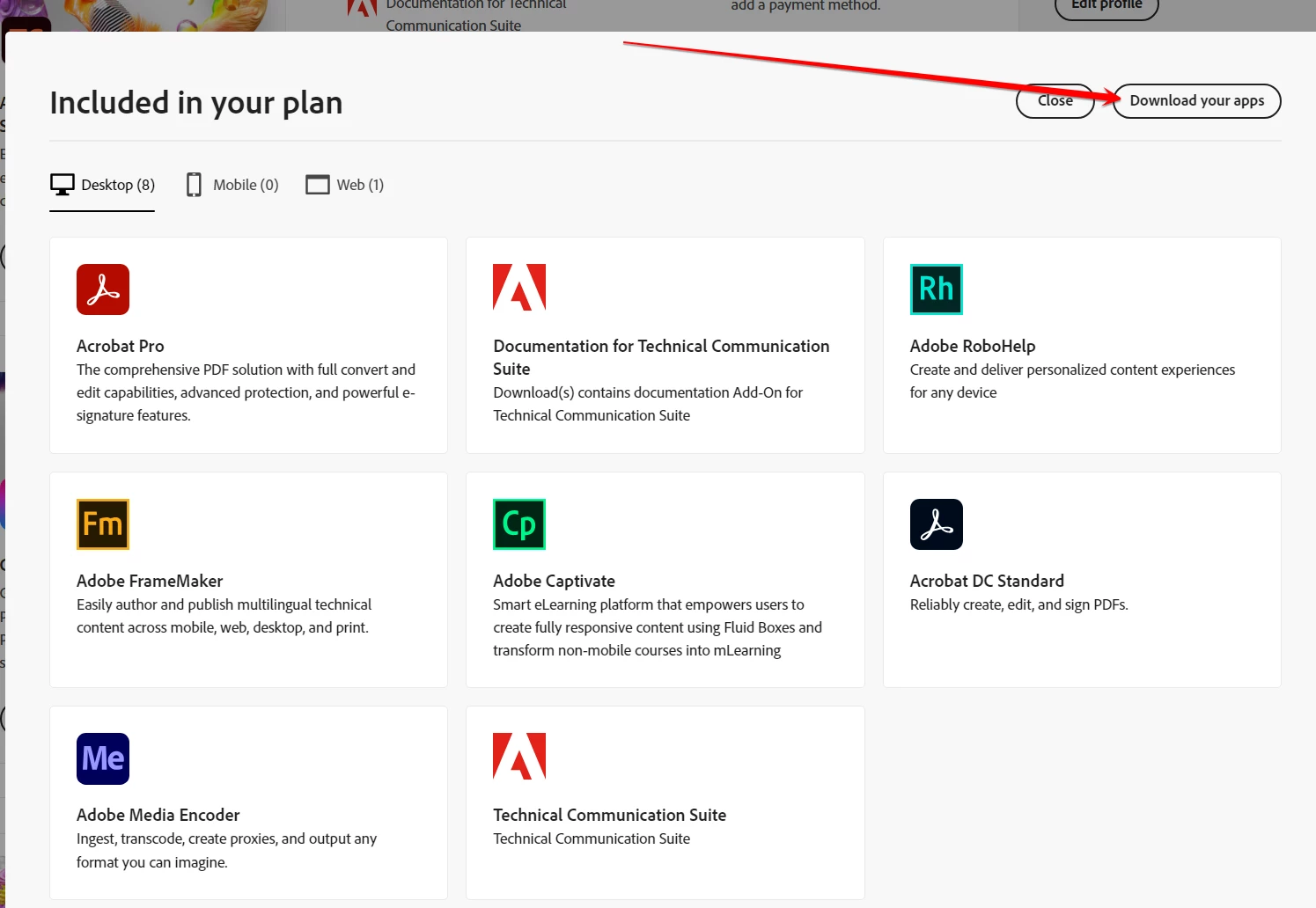Select the Adobe Captivate title
The height and width of the screenshot is (908, 1316).
554,581
